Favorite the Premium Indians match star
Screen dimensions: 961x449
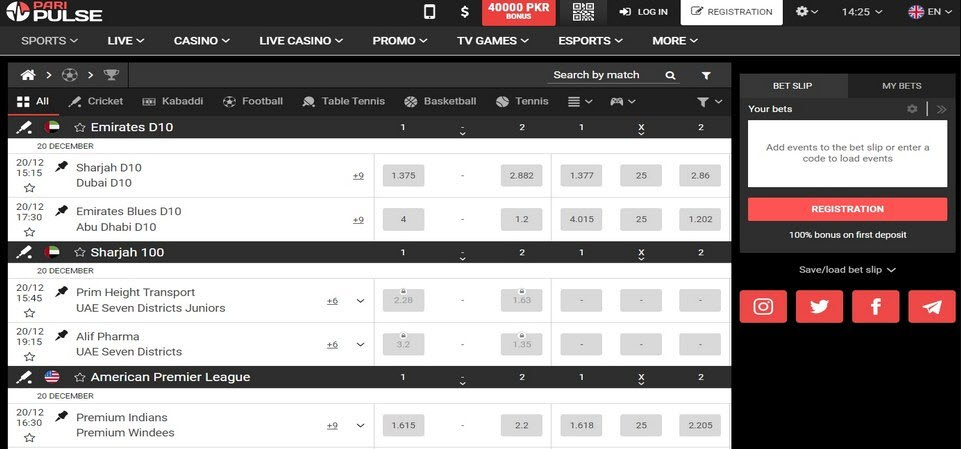pyautogui.click(x=29, y=438)
